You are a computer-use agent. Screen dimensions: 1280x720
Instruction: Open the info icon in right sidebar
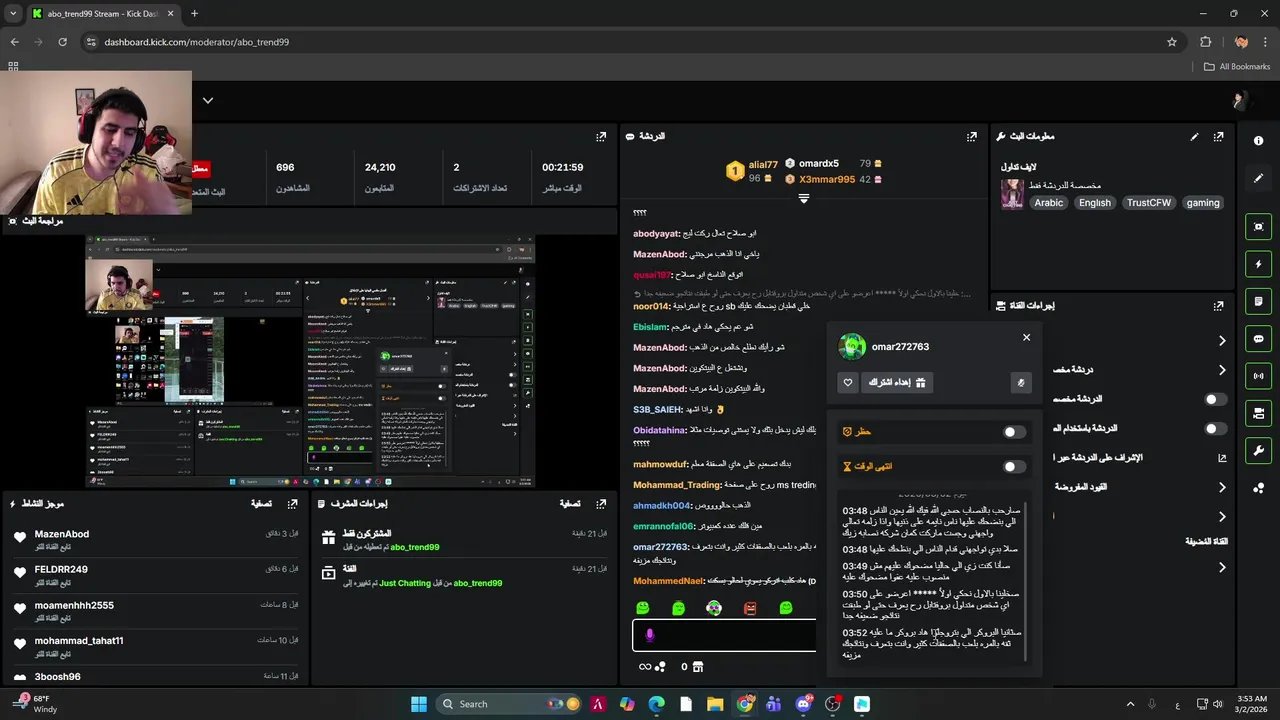pyautogui.click(x=1258, y=141)
